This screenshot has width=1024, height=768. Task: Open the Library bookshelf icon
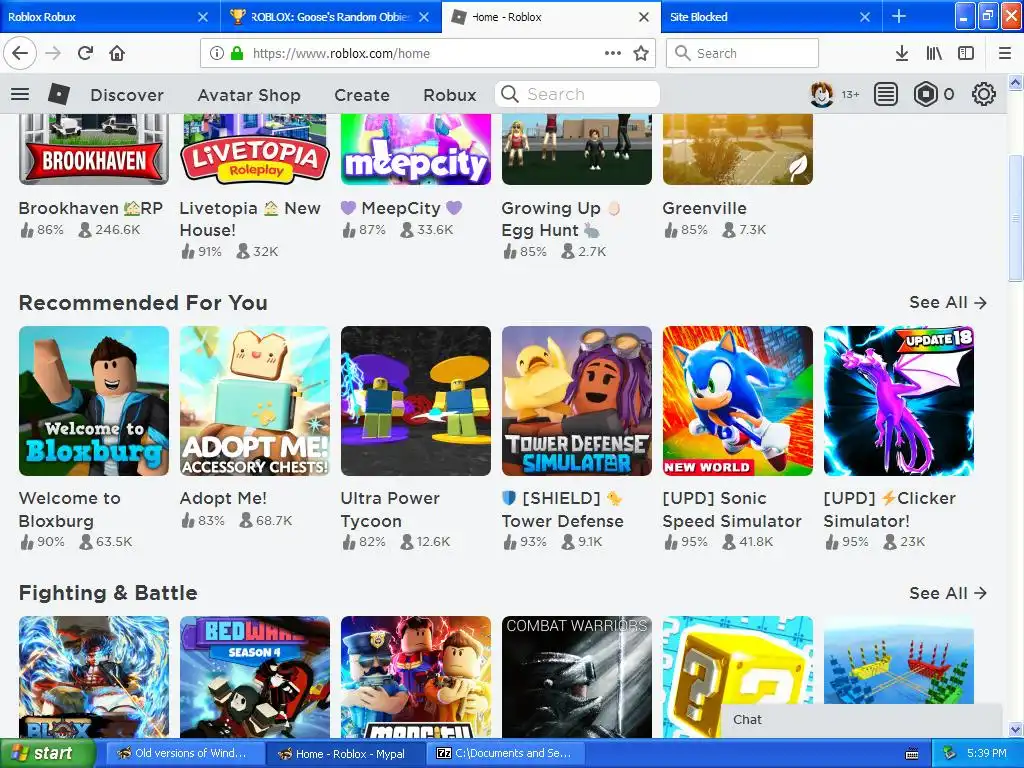(934, 53)
